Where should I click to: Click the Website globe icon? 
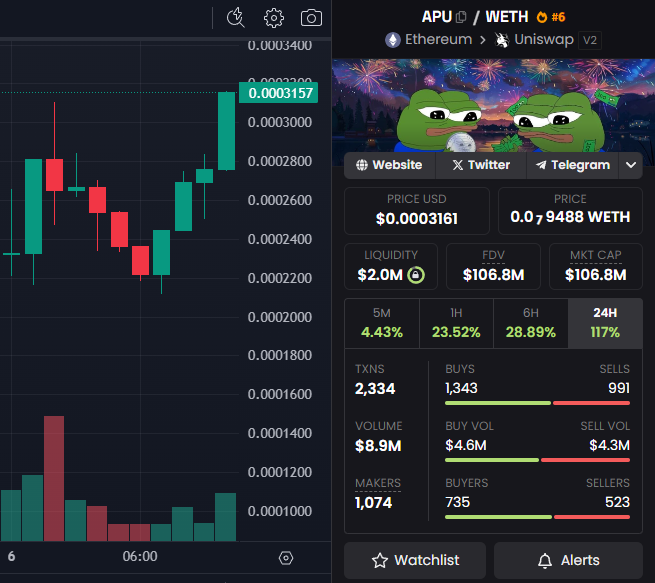coord(362,165)
